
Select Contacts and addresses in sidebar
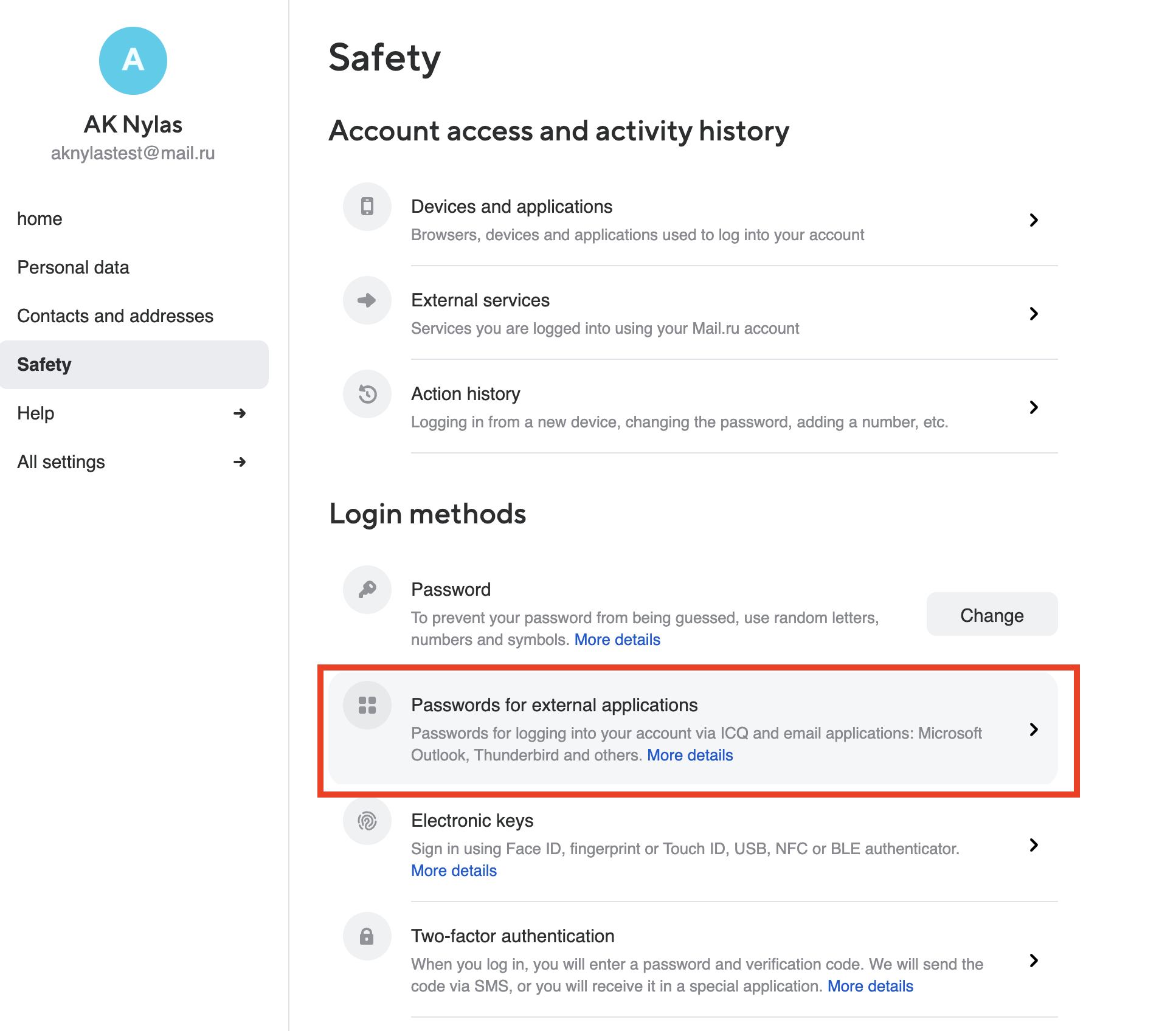coord(115,316)
